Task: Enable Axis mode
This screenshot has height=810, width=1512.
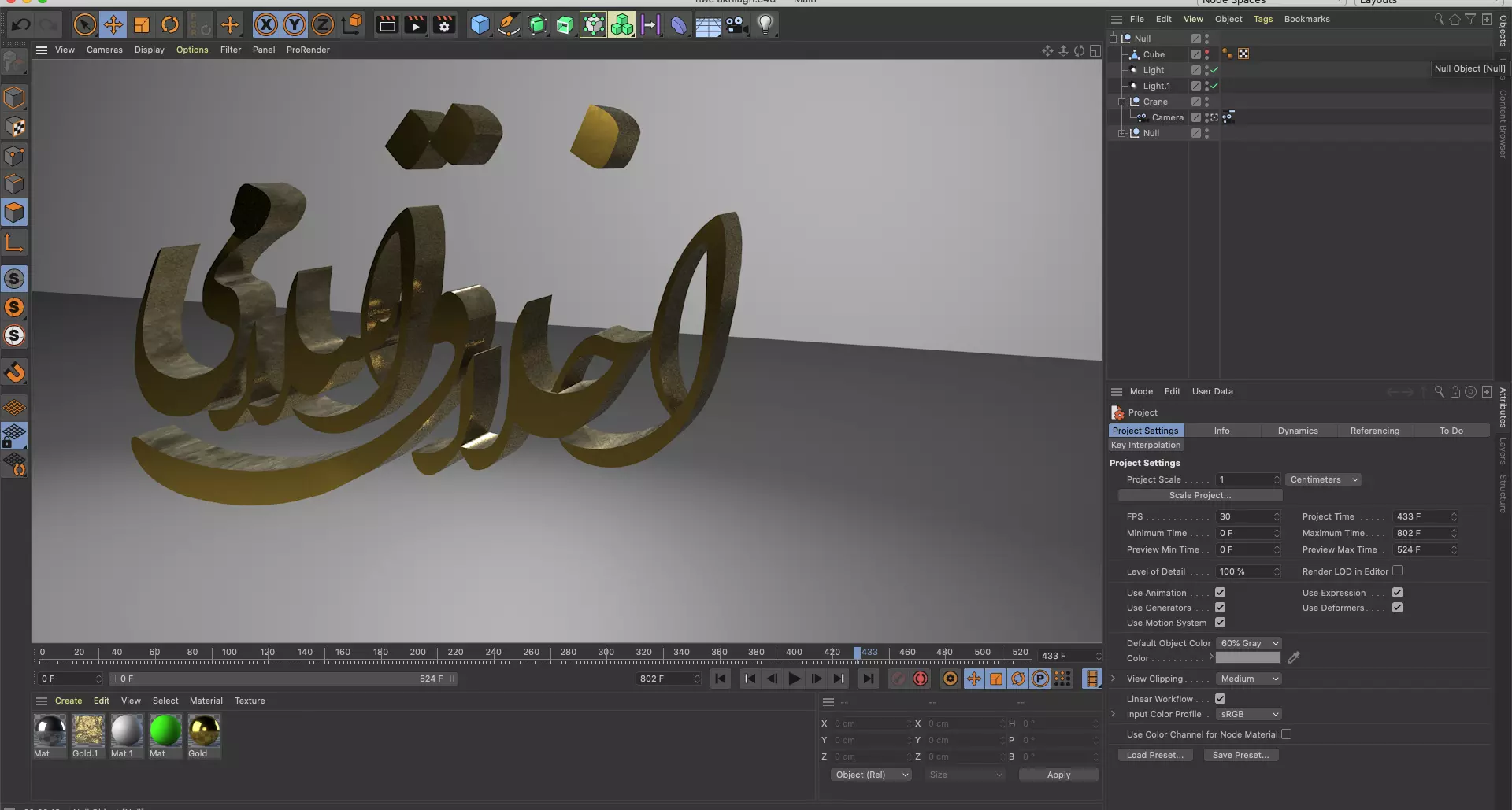Action: tap(14, 242)
